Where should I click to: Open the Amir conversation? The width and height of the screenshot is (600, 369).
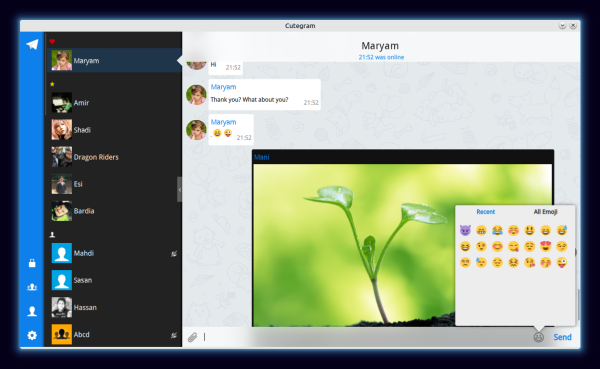(114, 103)
